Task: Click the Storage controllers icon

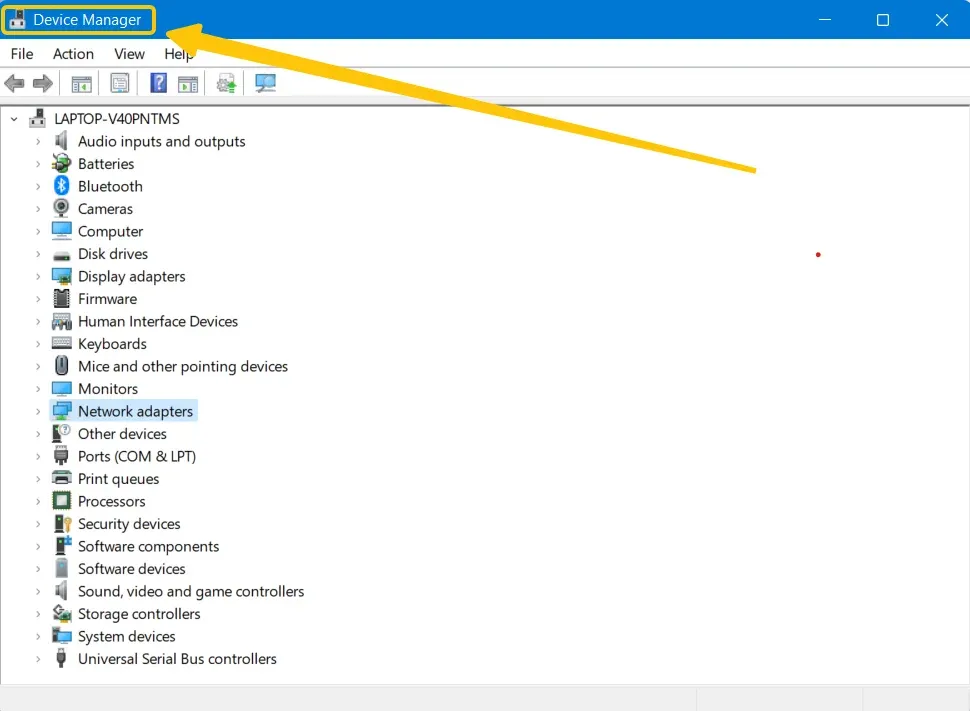Action: (x=61, y=613)
